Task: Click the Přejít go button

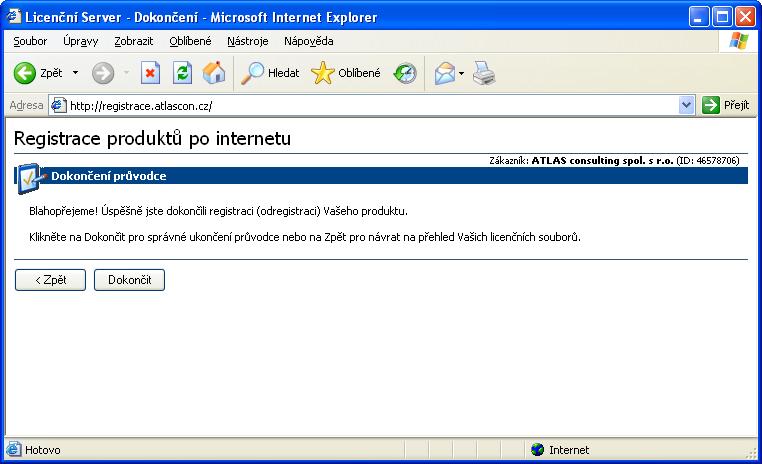Action: (x=726, y=105)
